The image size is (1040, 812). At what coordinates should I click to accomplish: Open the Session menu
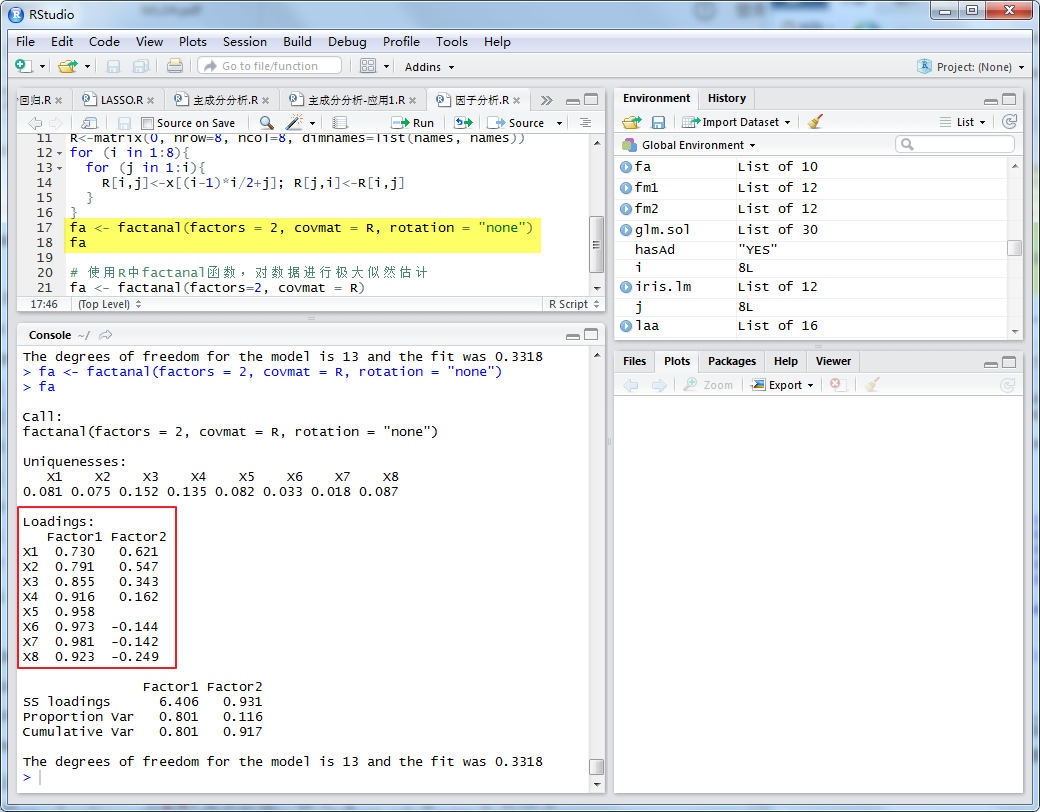tap(244, 42)
